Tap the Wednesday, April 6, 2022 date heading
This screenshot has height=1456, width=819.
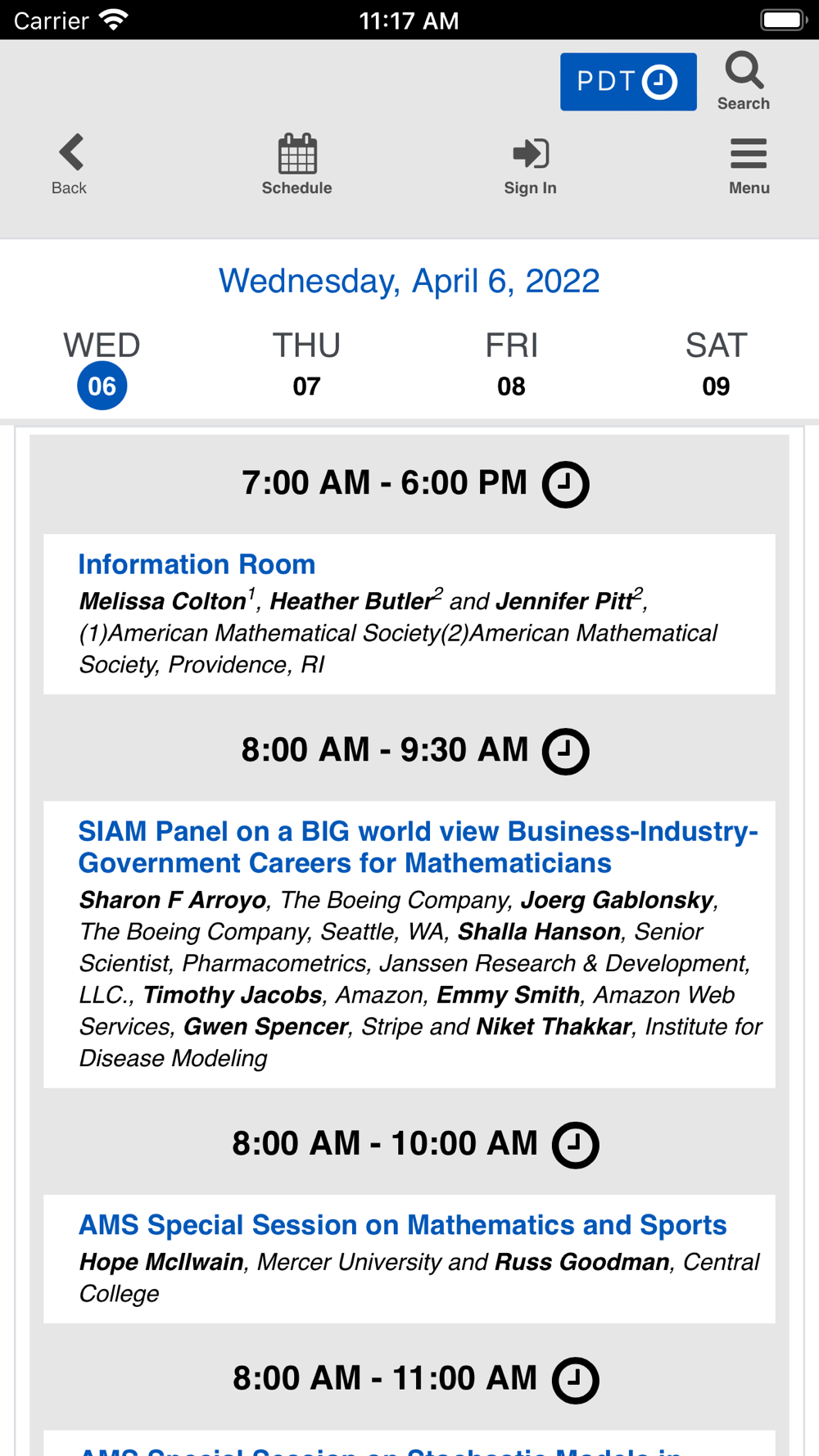[409, 281]
